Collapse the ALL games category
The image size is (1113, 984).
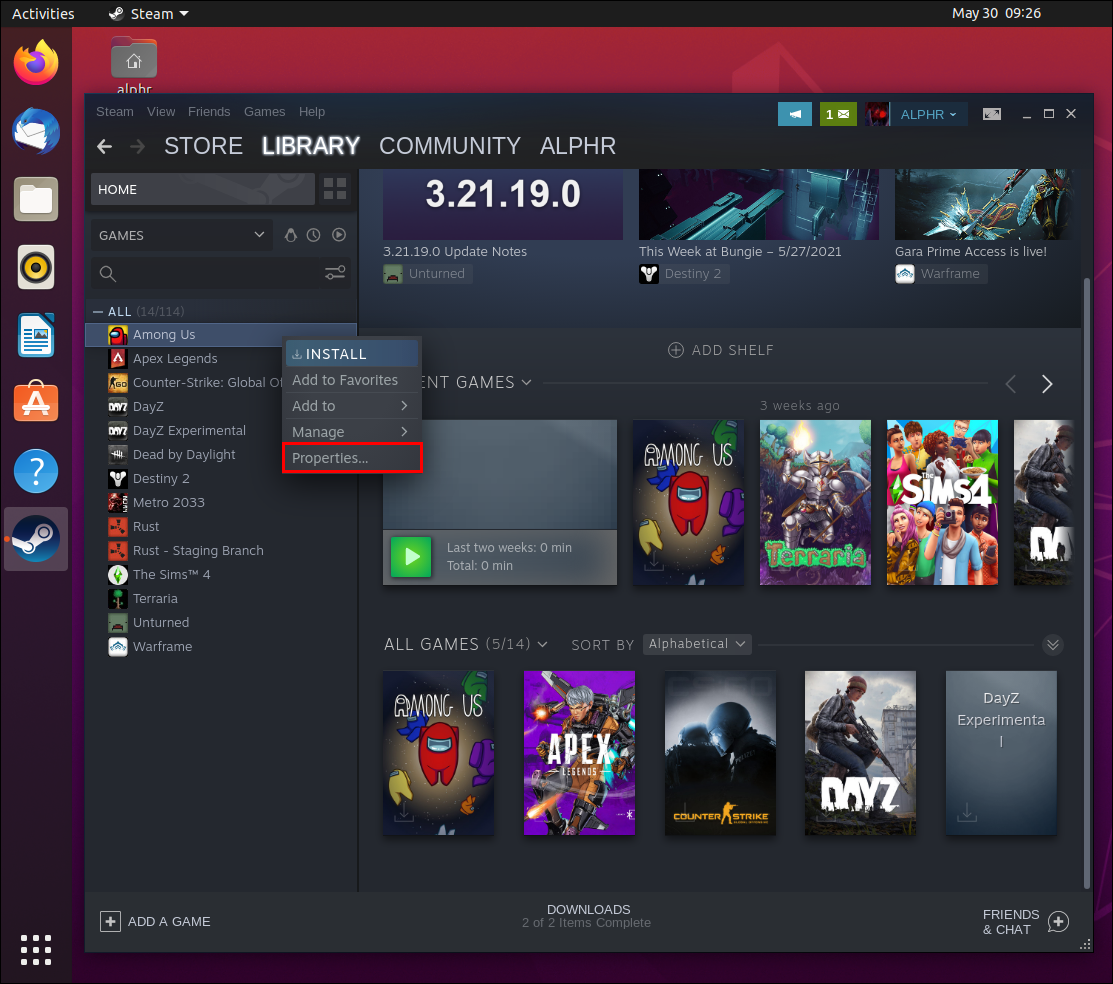(x=98, y=312)
